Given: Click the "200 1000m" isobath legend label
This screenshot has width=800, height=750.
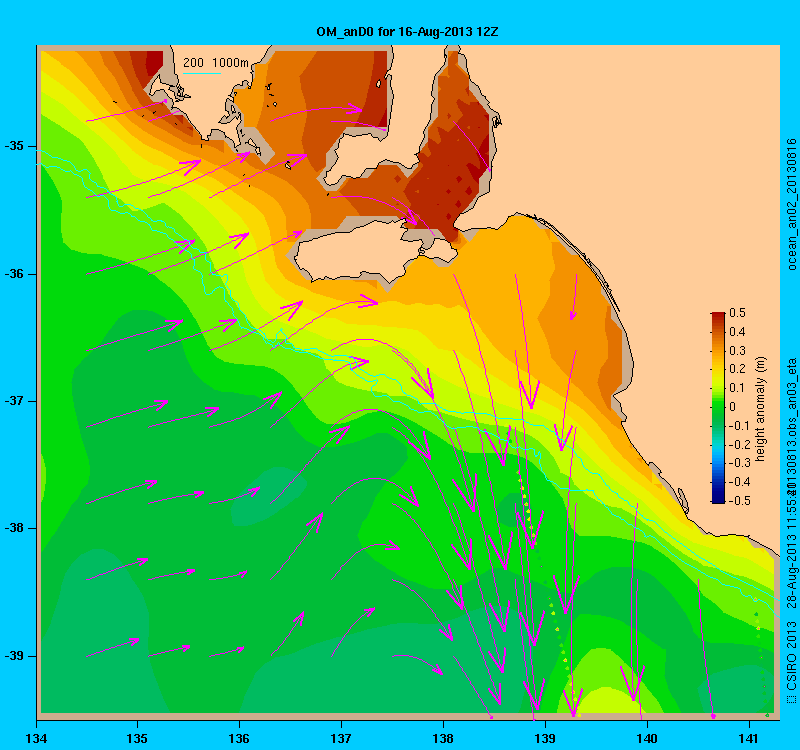Looking at the screenshot, I should (216, 63).
